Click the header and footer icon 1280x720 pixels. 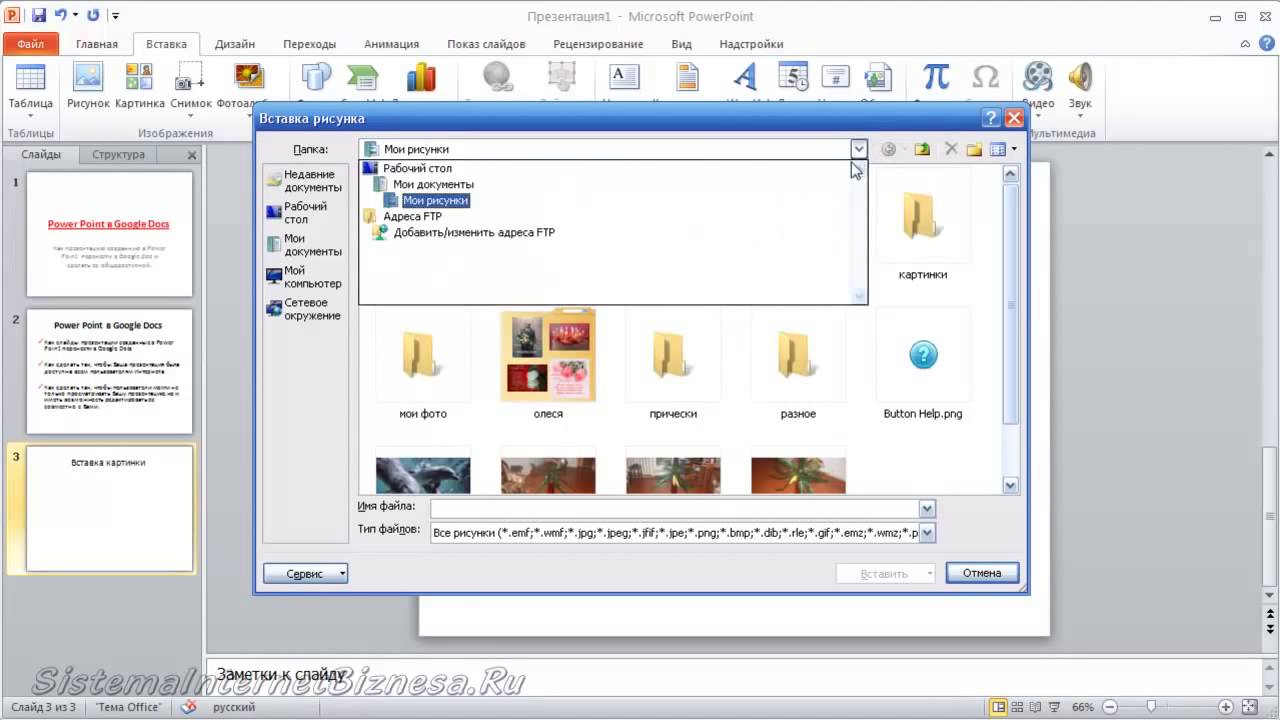tap(687, 77)
